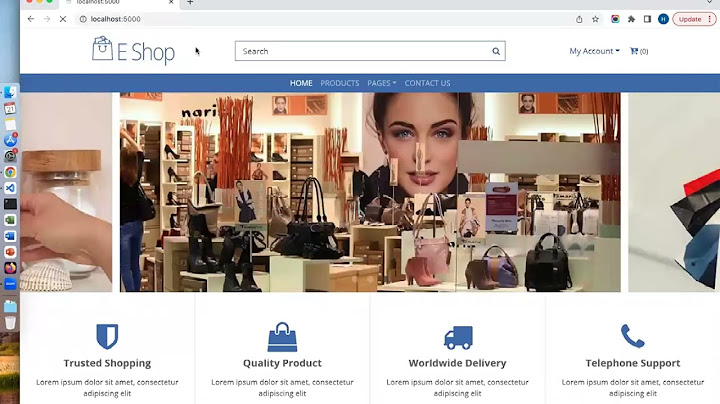Open Firefox from the Dock
The width and height of the screenshot is (720, 404).
point(10,268)
